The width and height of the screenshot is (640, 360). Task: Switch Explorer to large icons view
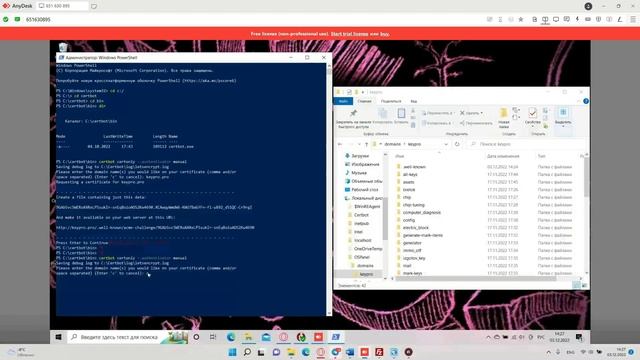pyautogui.click(x=585, y=285)
